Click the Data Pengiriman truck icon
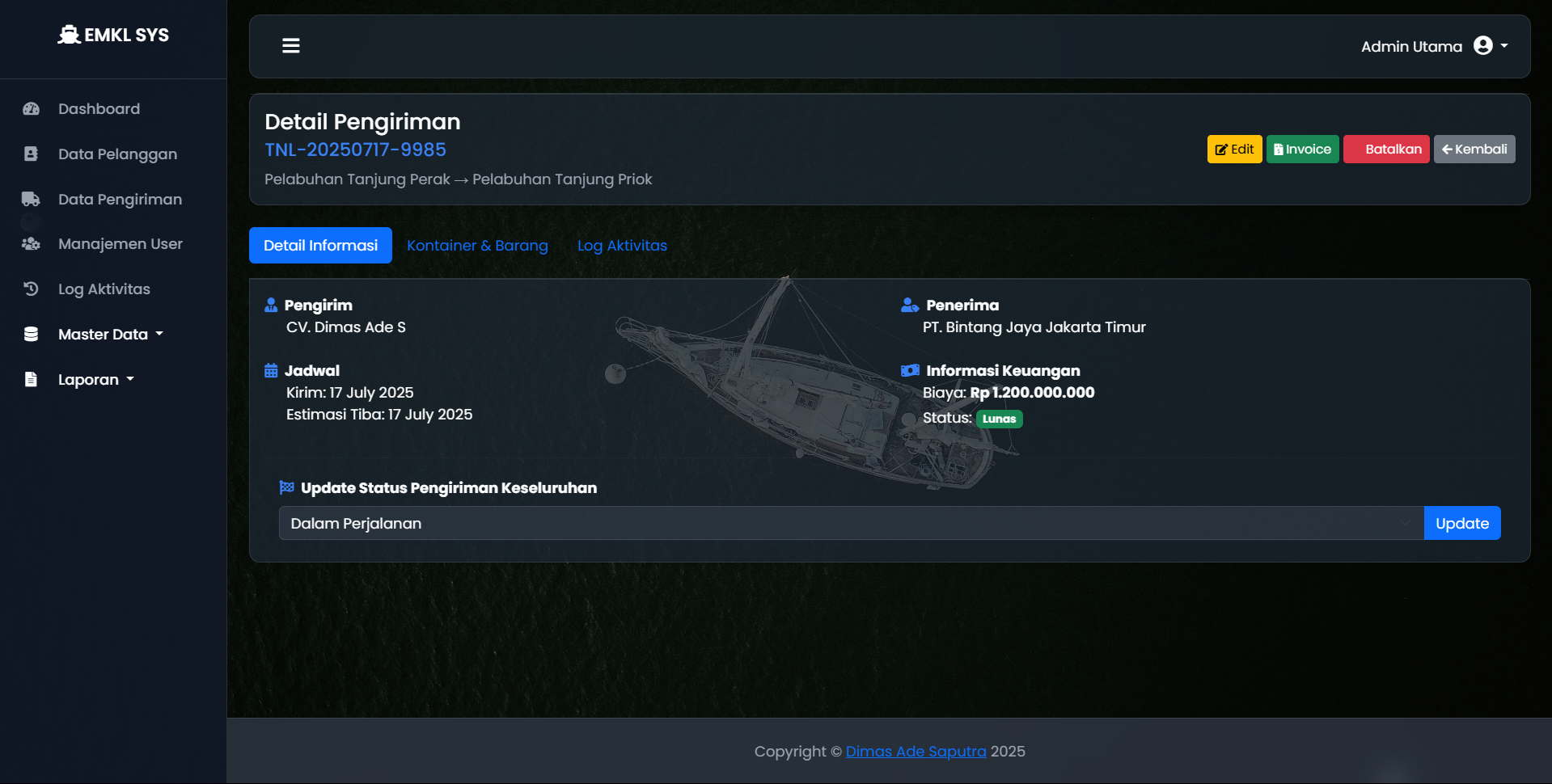Screen dimensions: 1552x784 pos(31,199)
